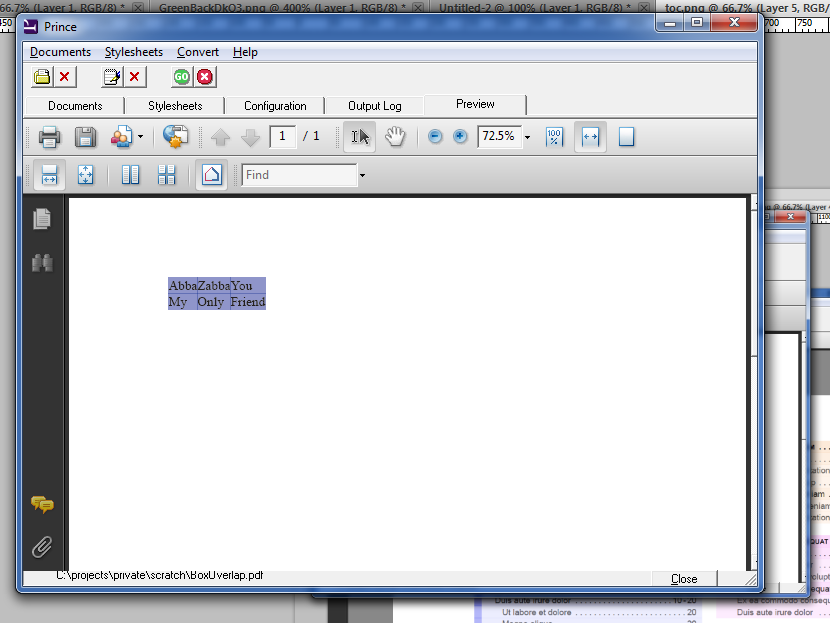
Task: Click the red stop conversion icon
Action: 205,77
